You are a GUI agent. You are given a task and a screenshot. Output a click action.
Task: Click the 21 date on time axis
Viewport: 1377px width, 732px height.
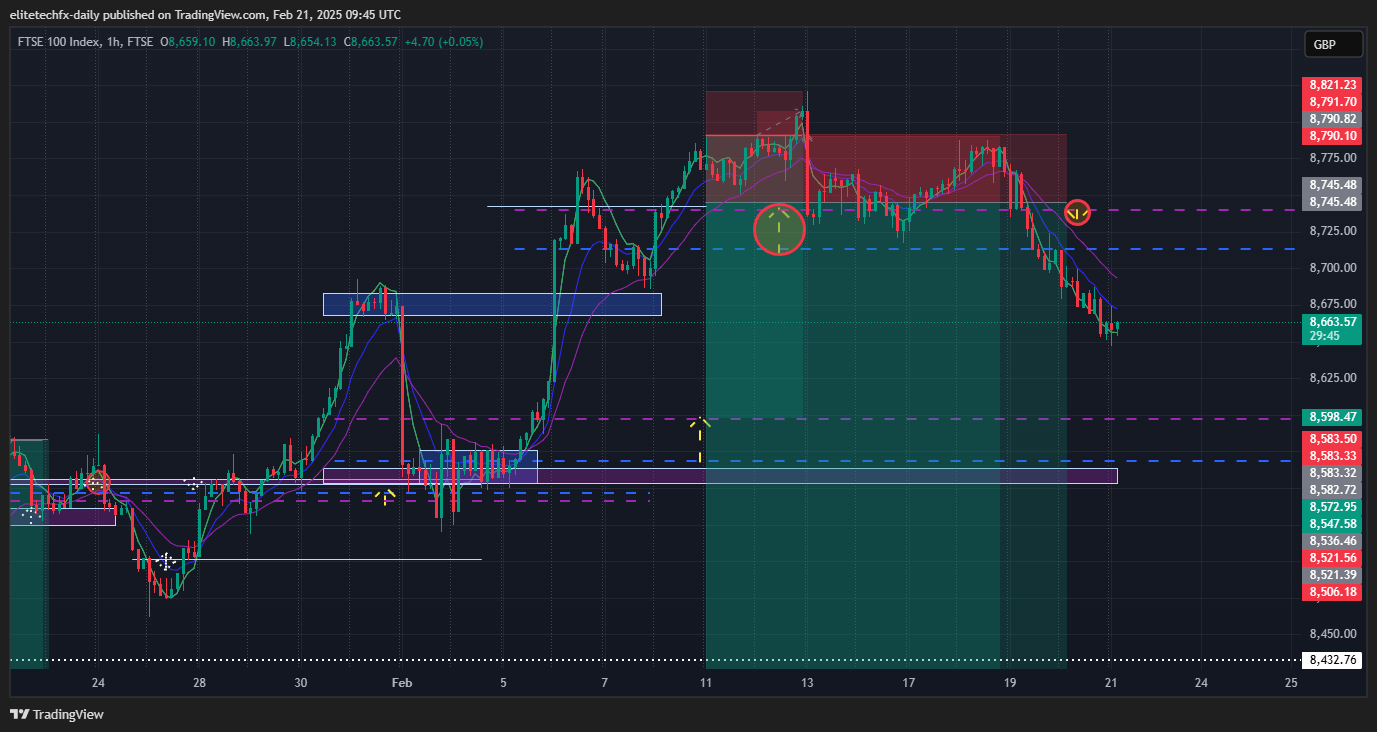click(1111, 683)
